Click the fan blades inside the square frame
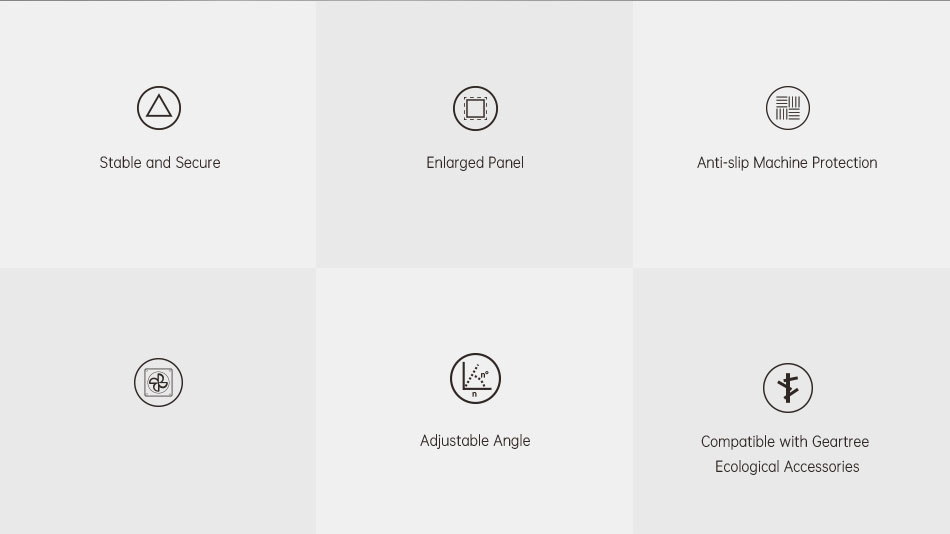950x534 pixels. 158,382
